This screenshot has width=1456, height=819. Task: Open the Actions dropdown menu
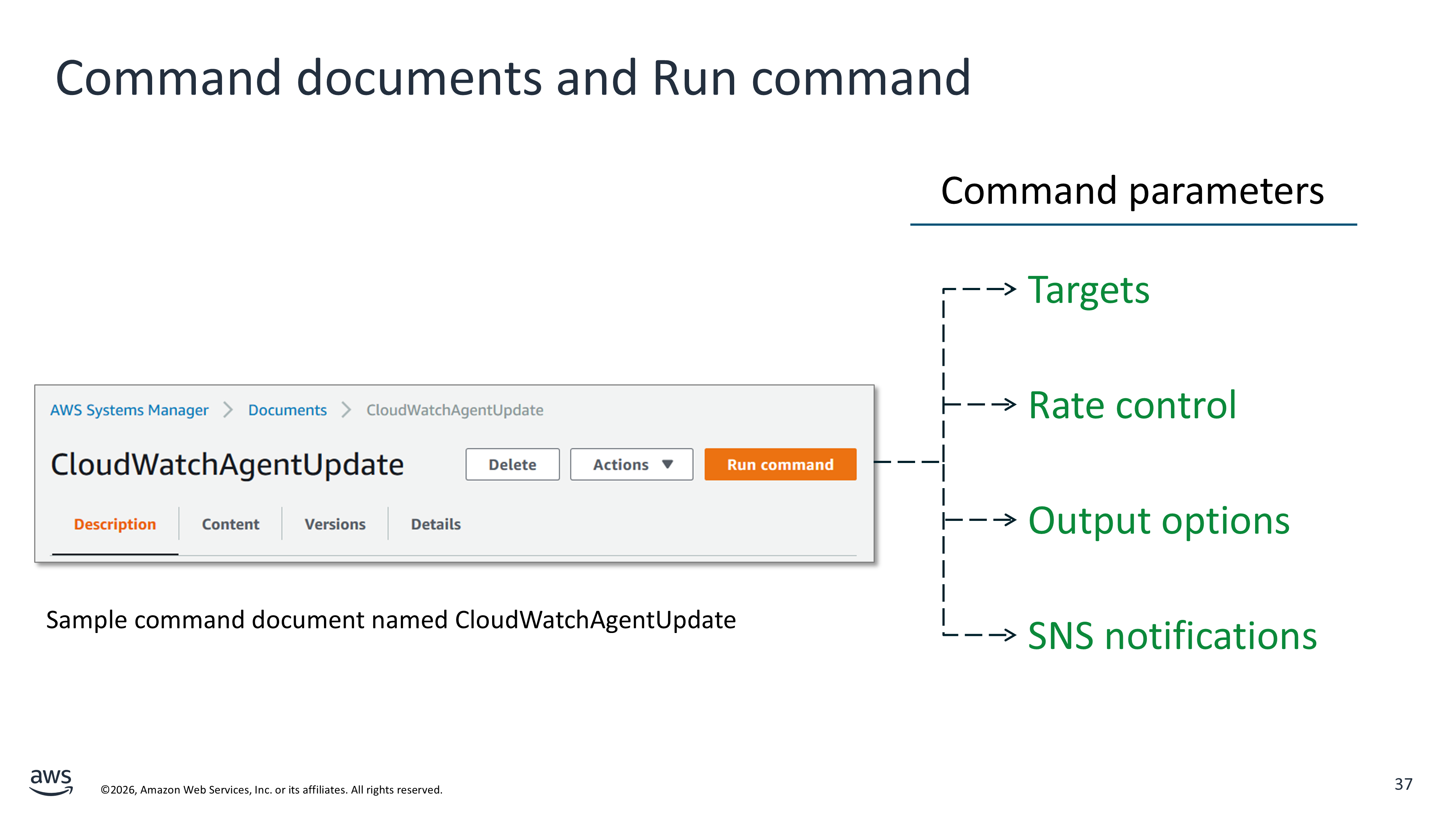(631, 464)
